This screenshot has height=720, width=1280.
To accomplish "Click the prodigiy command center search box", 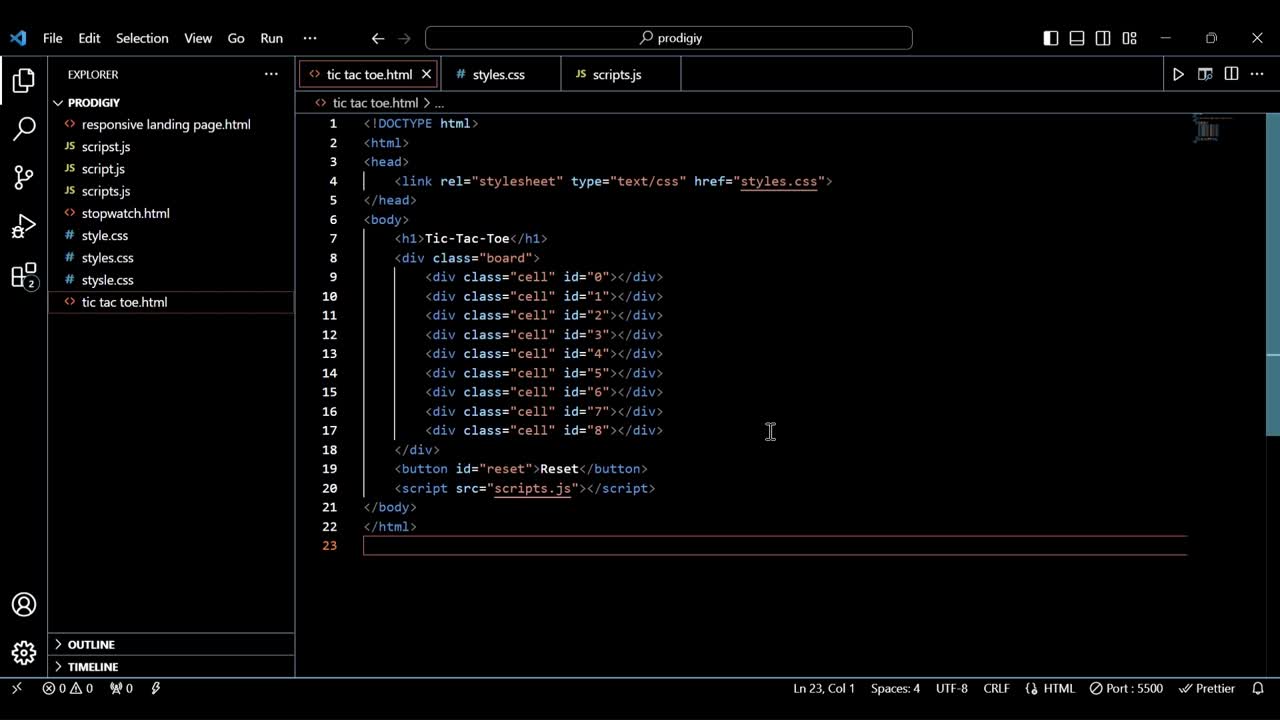I will tap(669, 38).
